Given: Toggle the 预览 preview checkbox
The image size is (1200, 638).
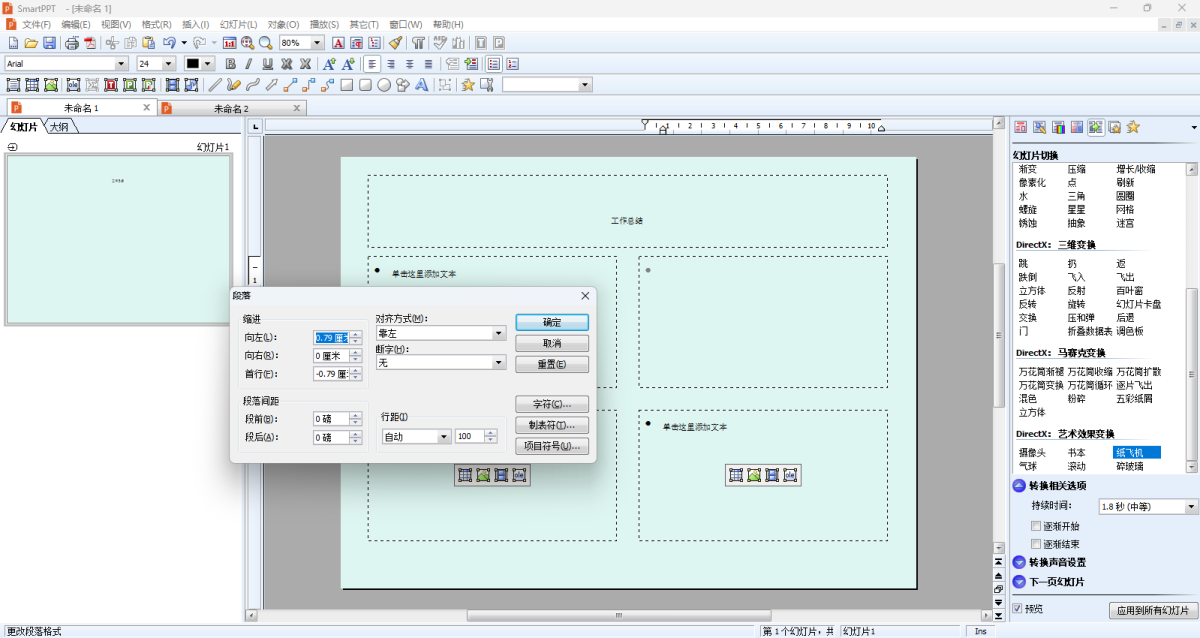Looking at the screenshot, I should click(x=1018, y=608).
